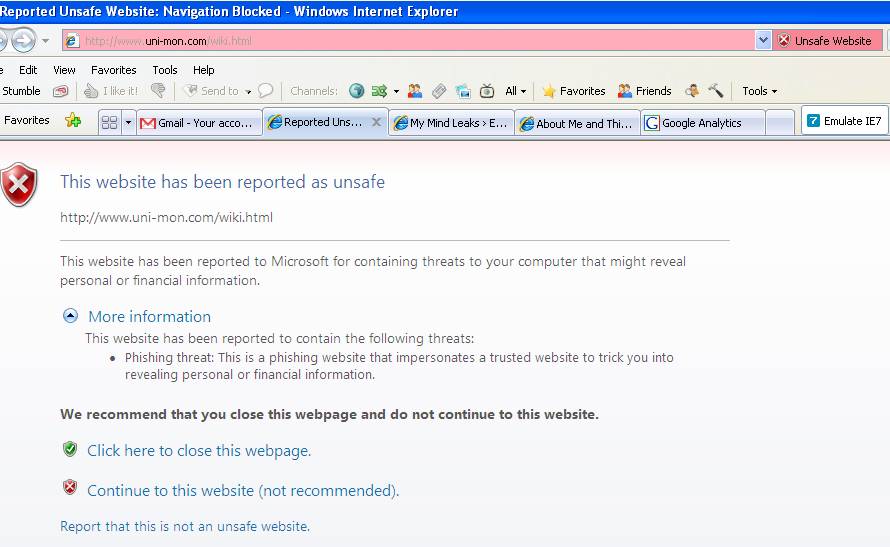The image size is (890, 547).
Task: Click the Send to button
Action: pos(213,91)
